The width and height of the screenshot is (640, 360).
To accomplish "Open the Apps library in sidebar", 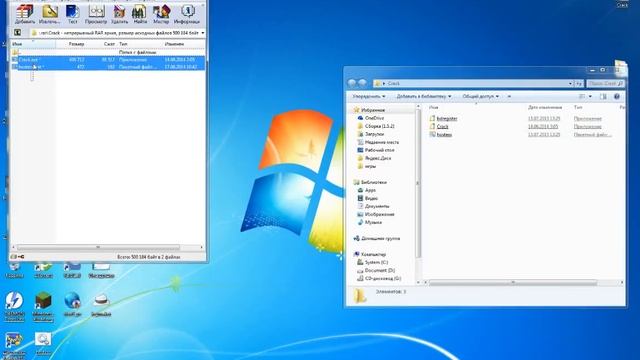I will (367, 190).
